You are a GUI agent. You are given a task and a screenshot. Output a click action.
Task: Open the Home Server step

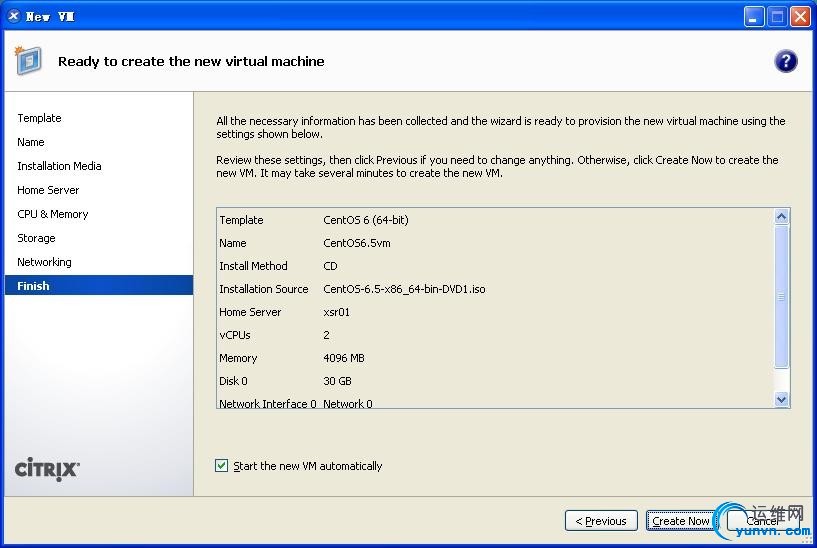(48, 190)
